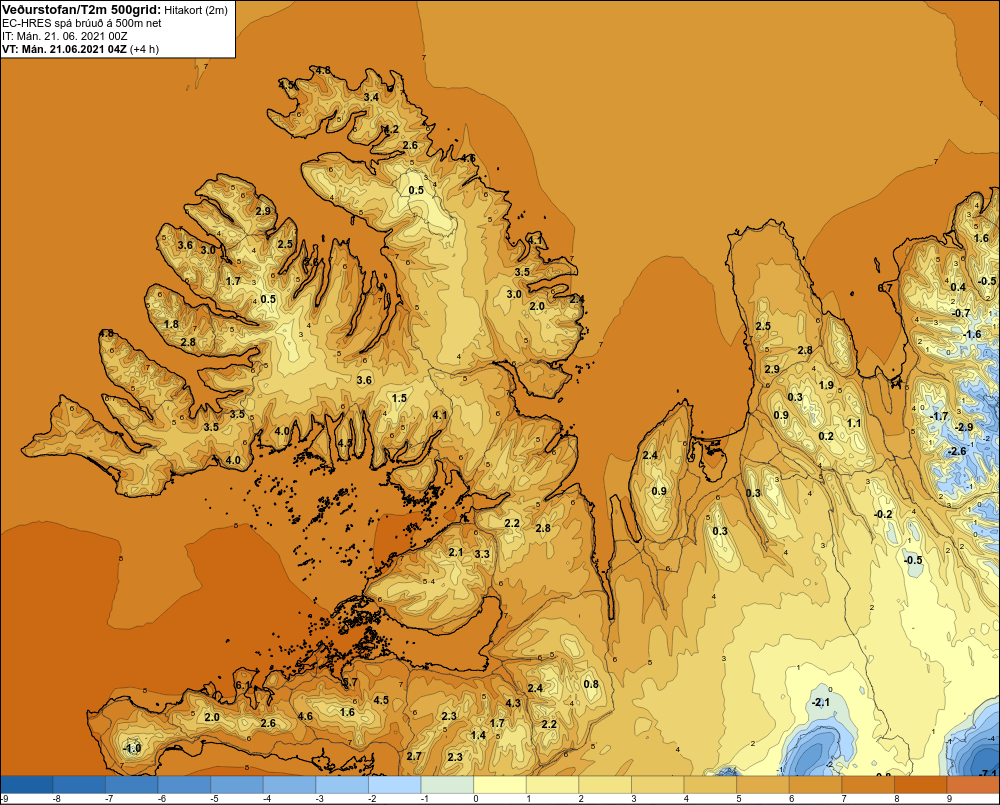Click the temperature value 3.3 on map
Image resolution: width=1000 pixels, height=805 pixels.
(482, 554)
